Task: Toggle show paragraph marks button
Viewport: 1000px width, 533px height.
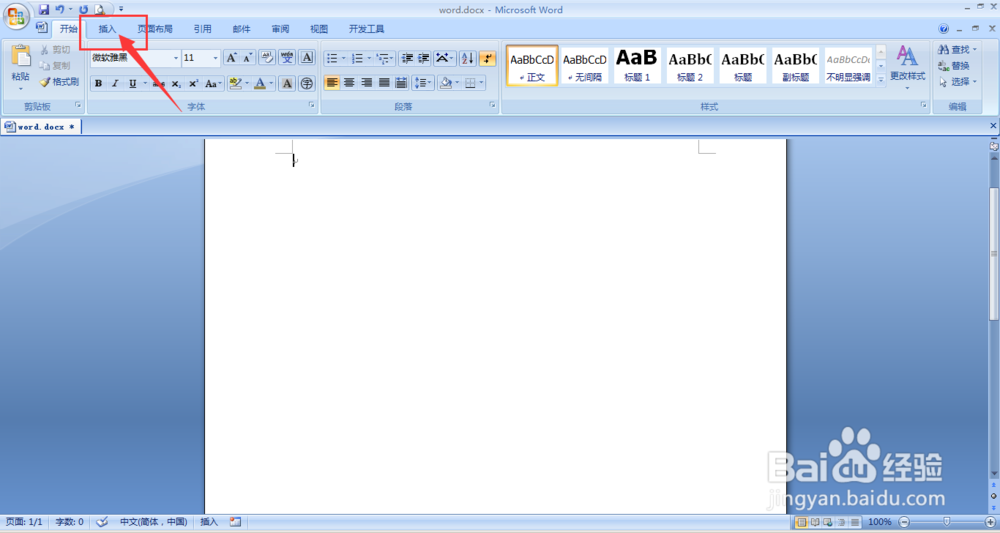Action: [487, 58]
